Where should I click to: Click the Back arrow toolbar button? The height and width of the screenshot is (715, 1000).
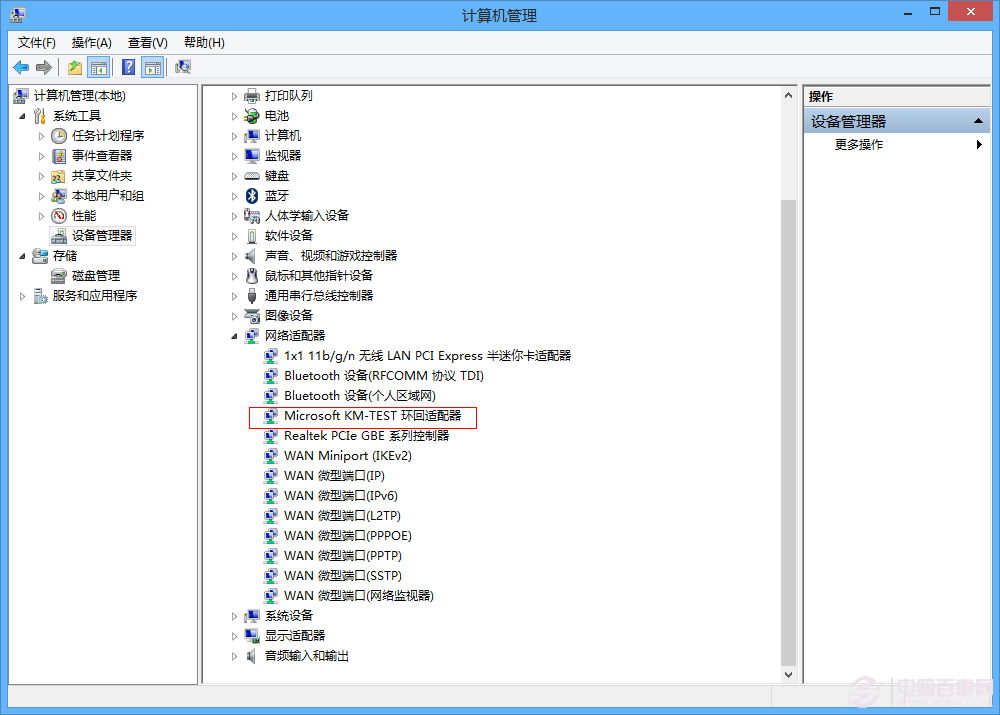click(21, 67)
